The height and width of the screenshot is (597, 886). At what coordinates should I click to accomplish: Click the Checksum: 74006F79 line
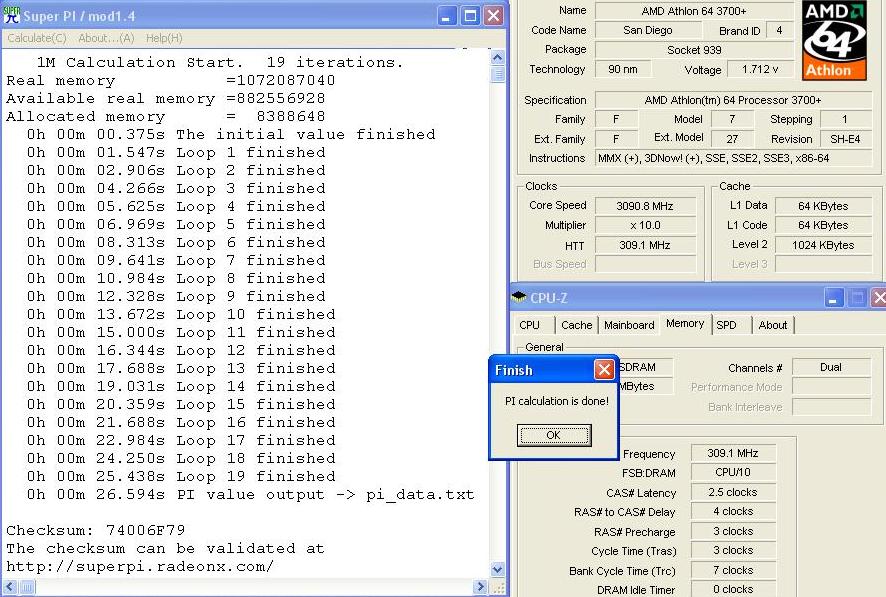(x=95, y=530)
